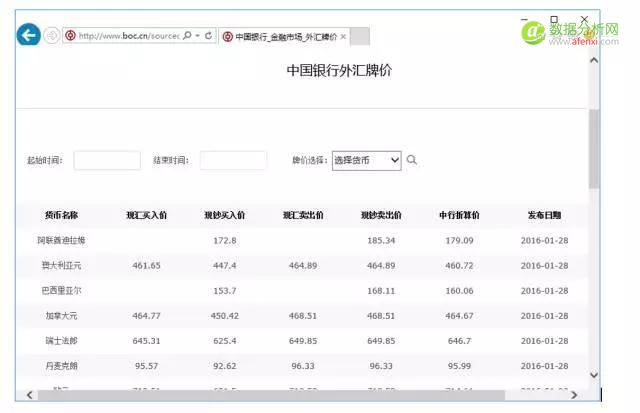Screen dimensions: 640x413
Task: Select the 阿联酋迪拉姆 currency row name
Action: click(61, 240)
